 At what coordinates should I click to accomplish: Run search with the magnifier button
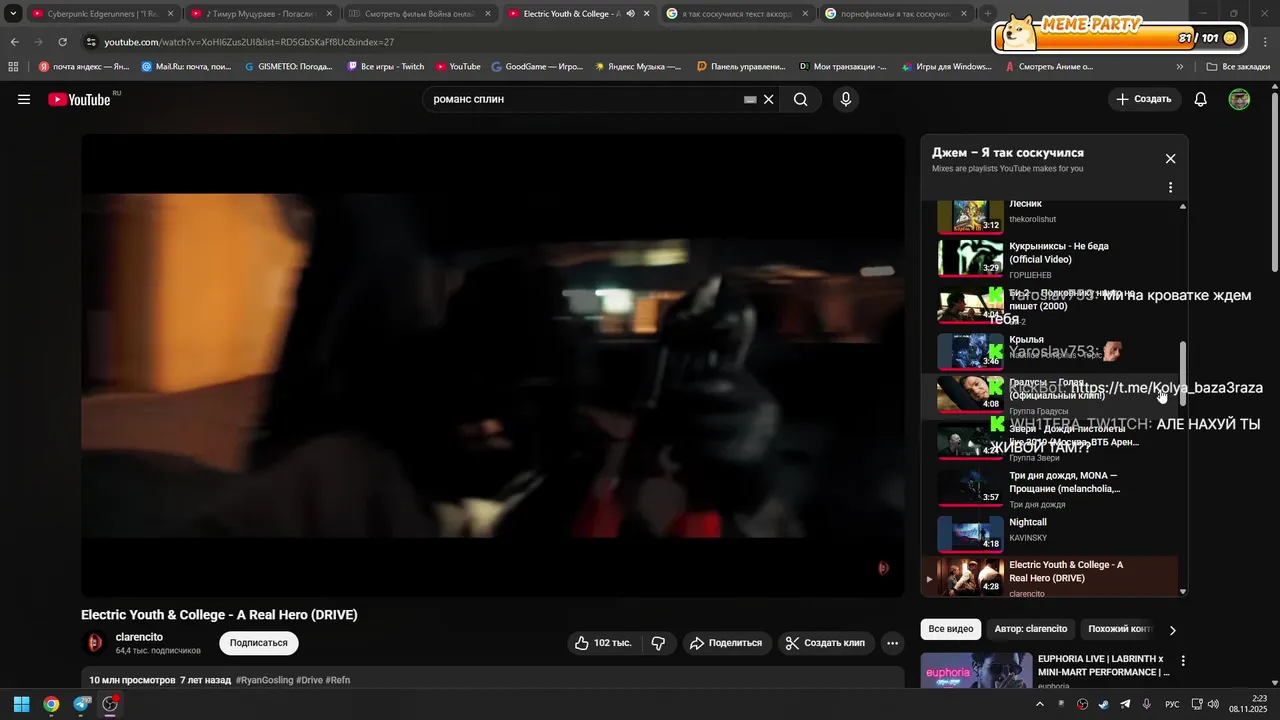(x=801, y=100)
